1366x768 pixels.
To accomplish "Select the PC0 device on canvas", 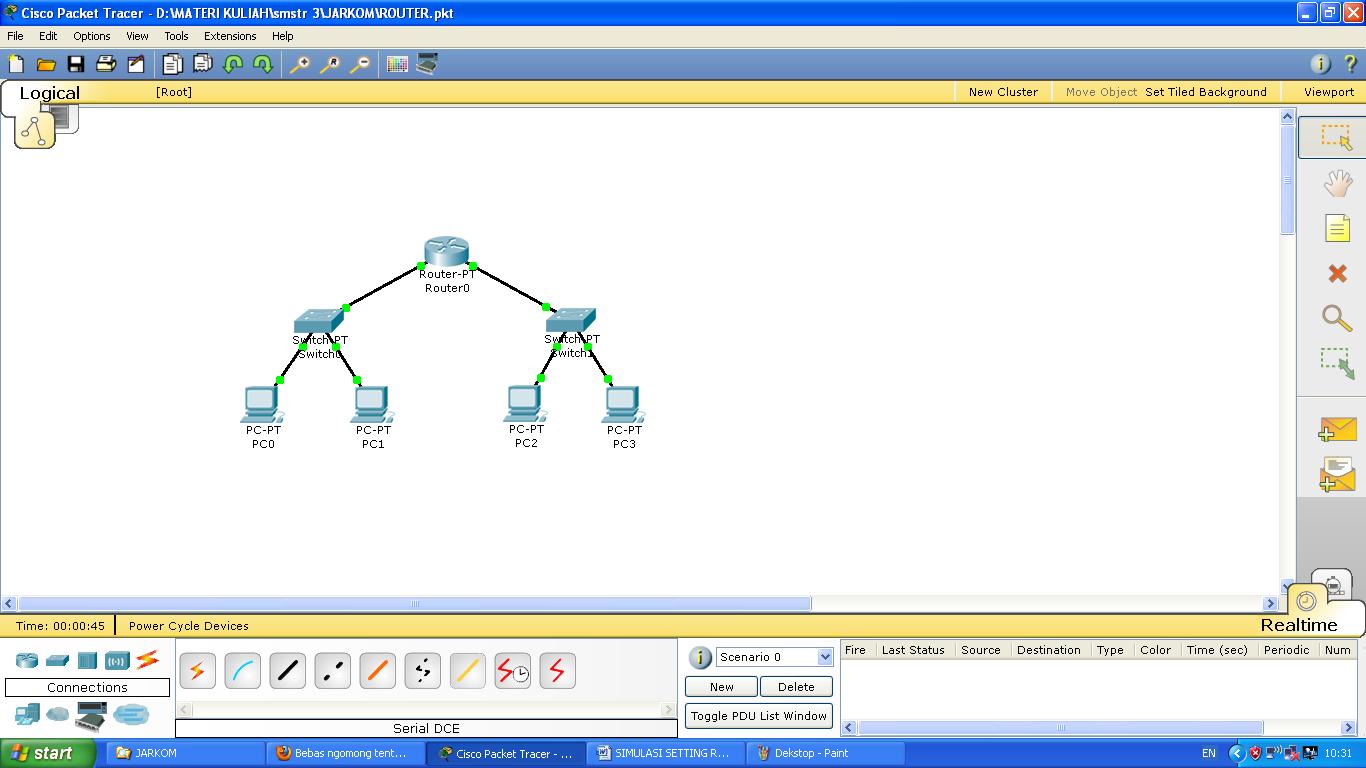I will [262, 405].
